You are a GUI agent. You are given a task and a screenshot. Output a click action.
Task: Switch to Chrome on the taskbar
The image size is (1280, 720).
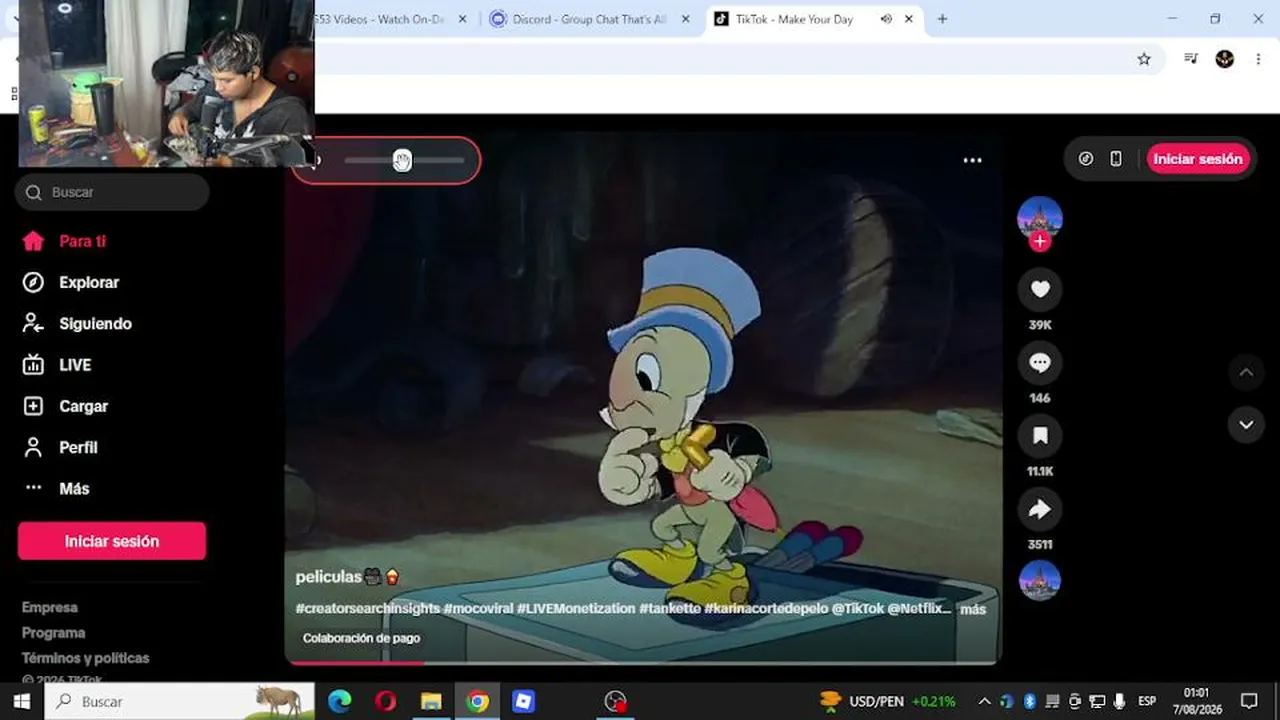[x=478, y=701]
